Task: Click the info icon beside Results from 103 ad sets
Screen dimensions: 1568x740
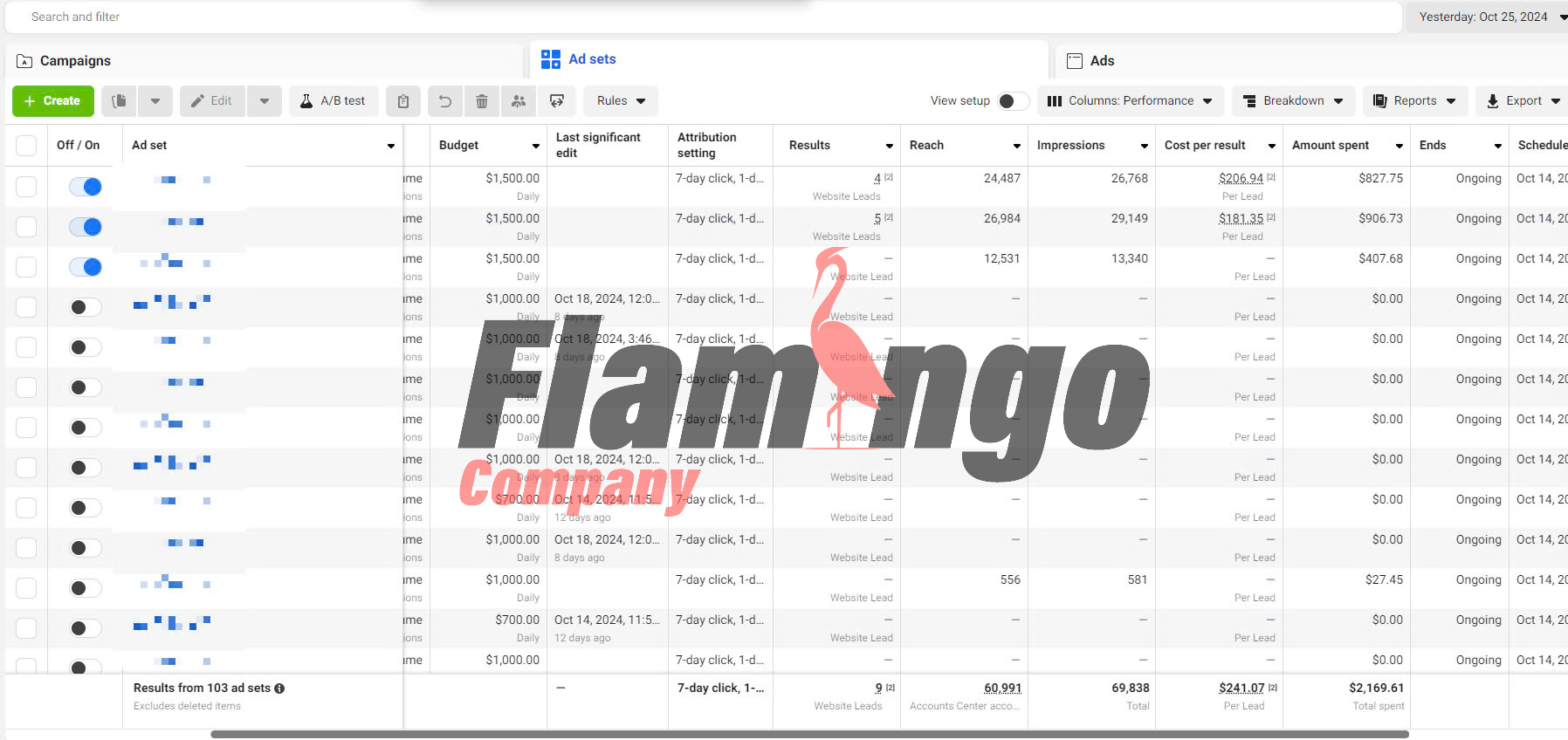Action: click(x=279, y=689)
